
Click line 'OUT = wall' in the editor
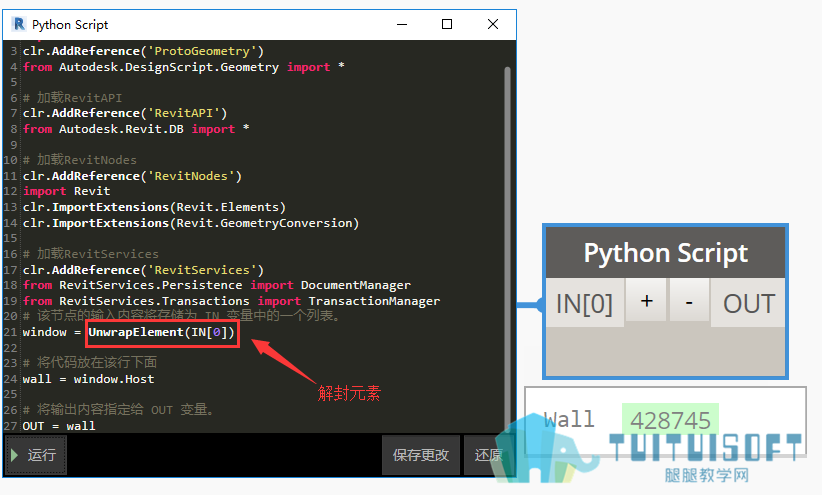tap(59, 426)
